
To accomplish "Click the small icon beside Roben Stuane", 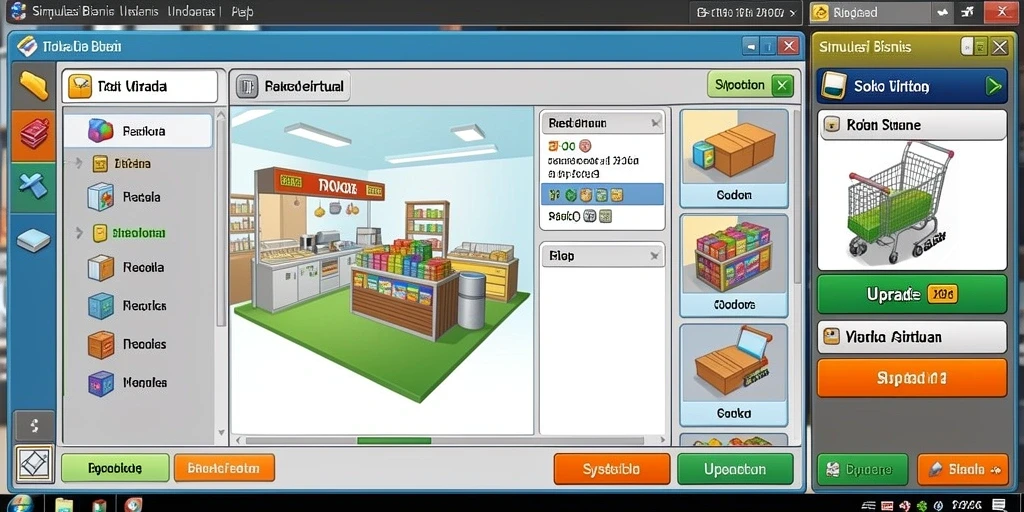I will (x=831, y=125).
